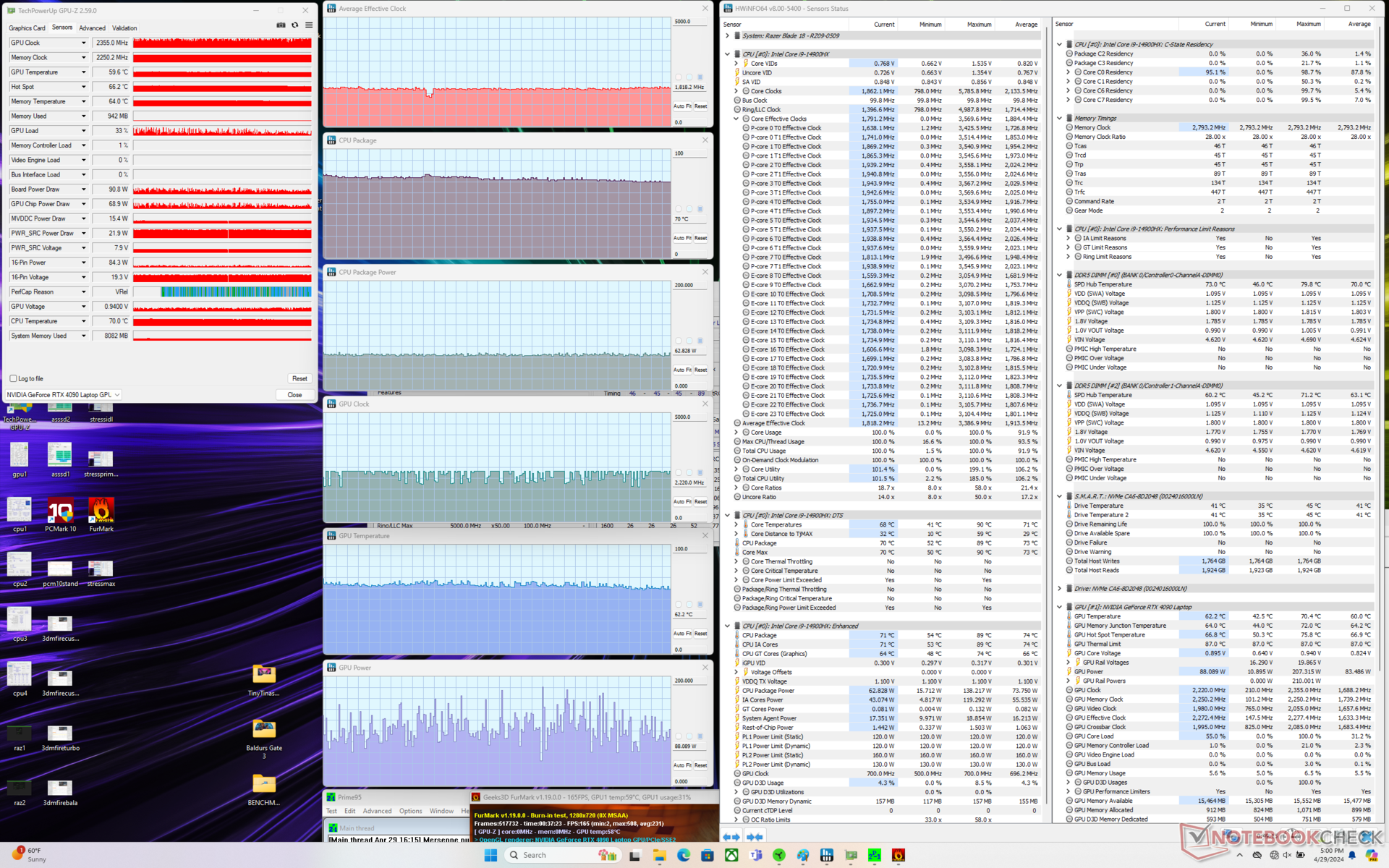The image size is (1389, 868).
Task: Expand the Core VIDs tree node
Action: click(x=736, y=64)
